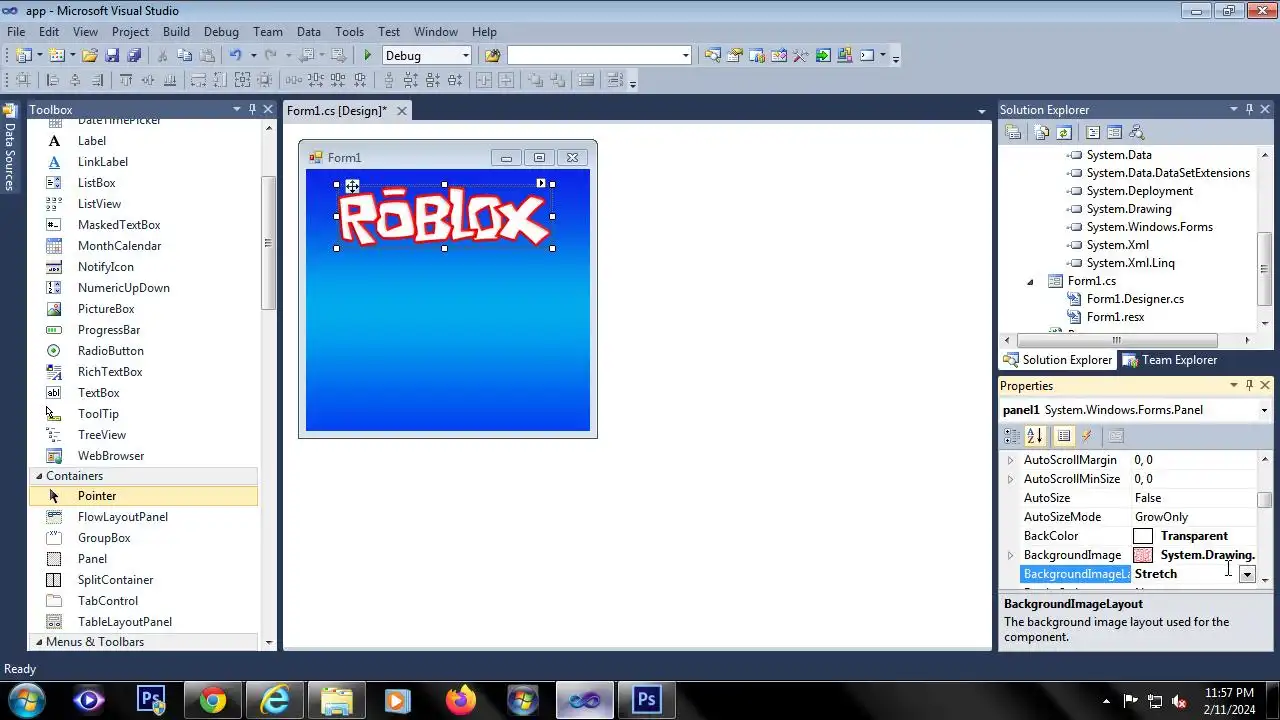This screenshot has width=1280, height=720.
Task: Expand the AutoScrollMargin property
Action: 1010,460
